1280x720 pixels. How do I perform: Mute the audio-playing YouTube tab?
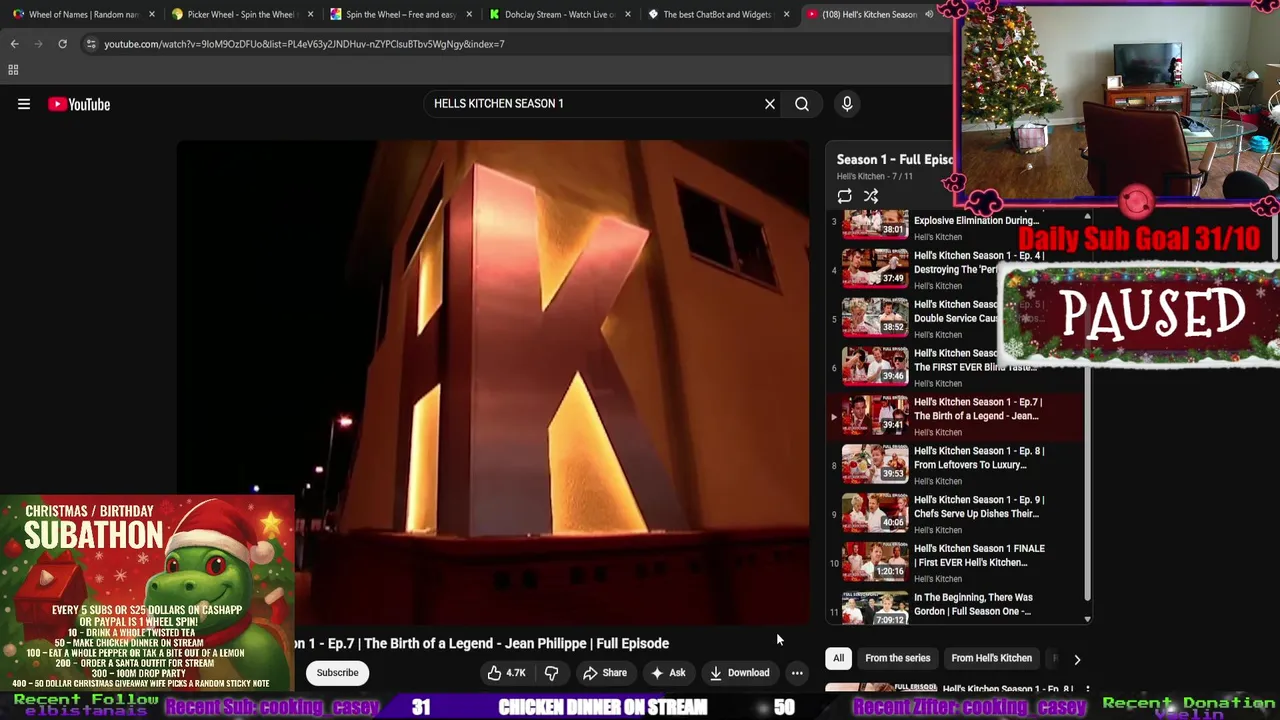(x=929, y=15)
